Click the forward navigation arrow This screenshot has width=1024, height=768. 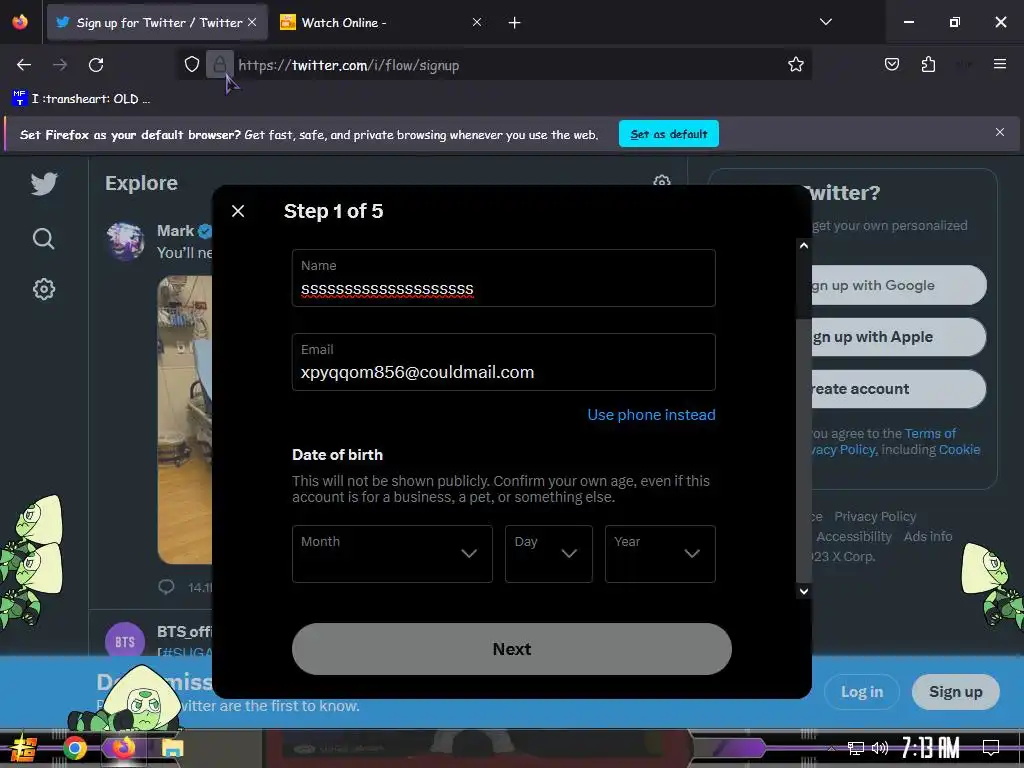[60, 65]
